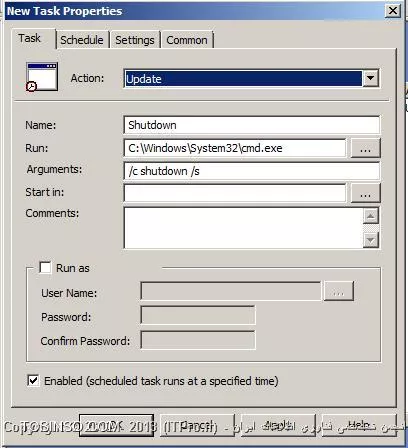Viewport: 408px width, 448px height.
Task: Click the Help button
Action: tap(359, 425)
